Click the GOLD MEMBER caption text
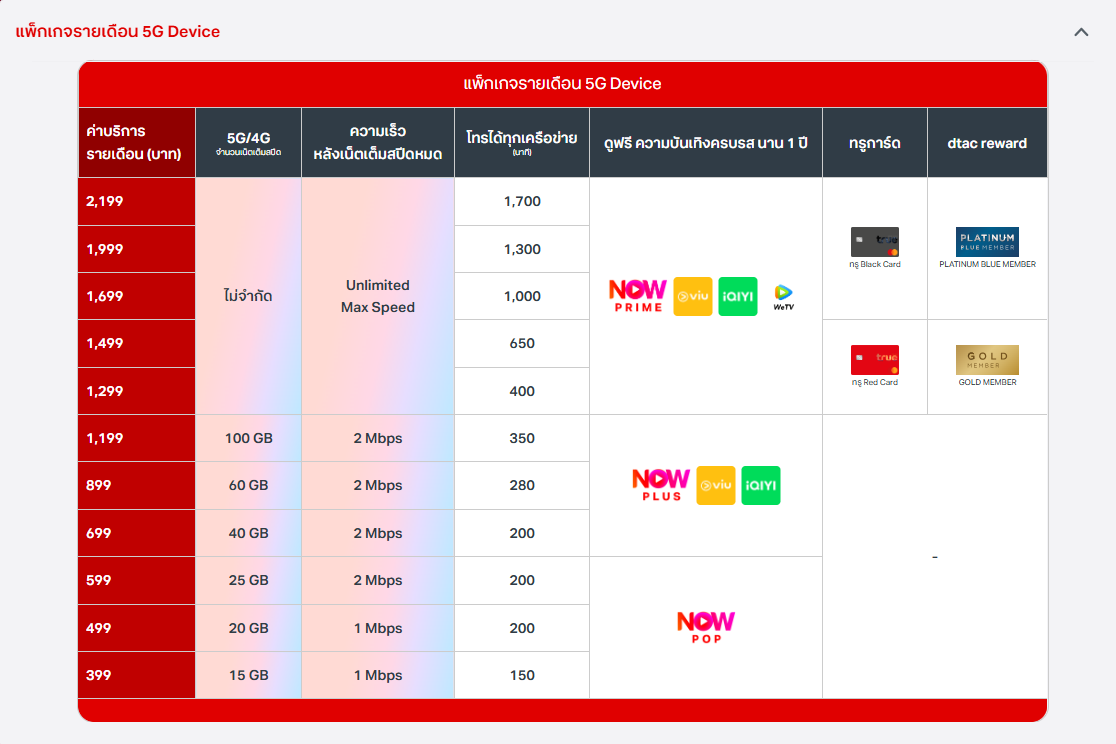Viewport: 1116px width, 744px height. [987, 382]
